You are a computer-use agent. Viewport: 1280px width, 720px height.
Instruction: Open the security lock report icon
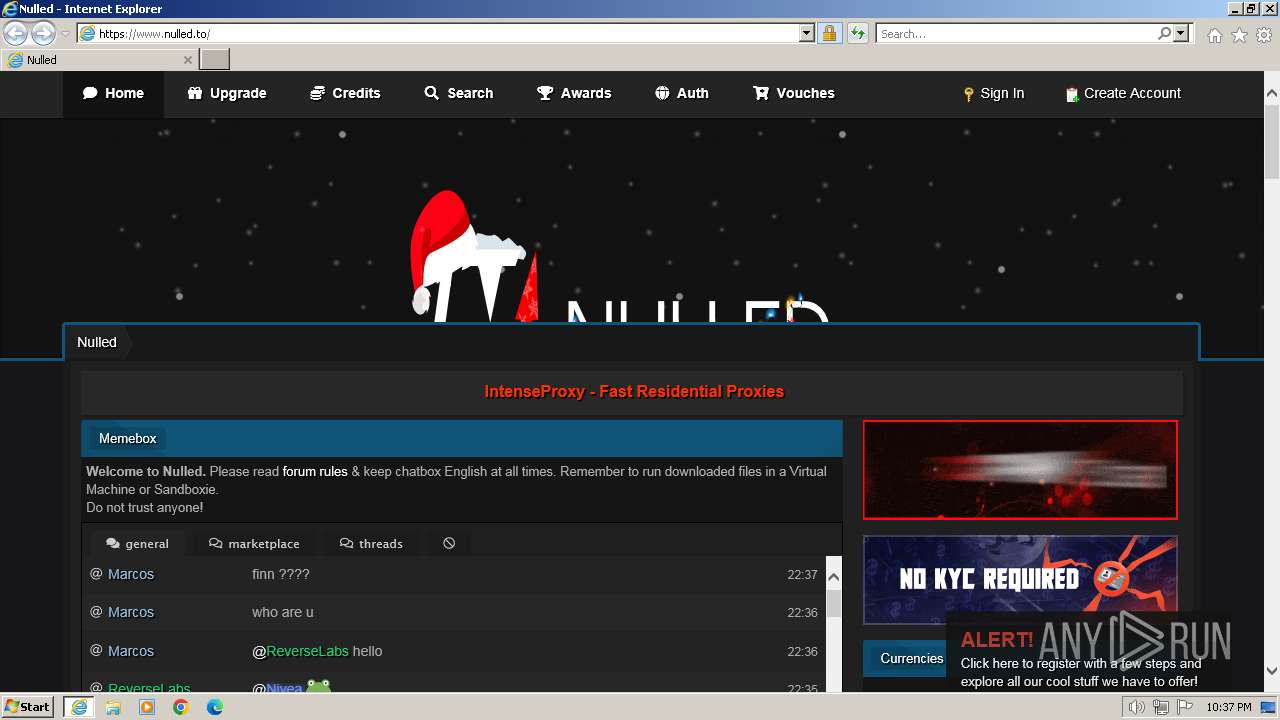click(829, 33)
